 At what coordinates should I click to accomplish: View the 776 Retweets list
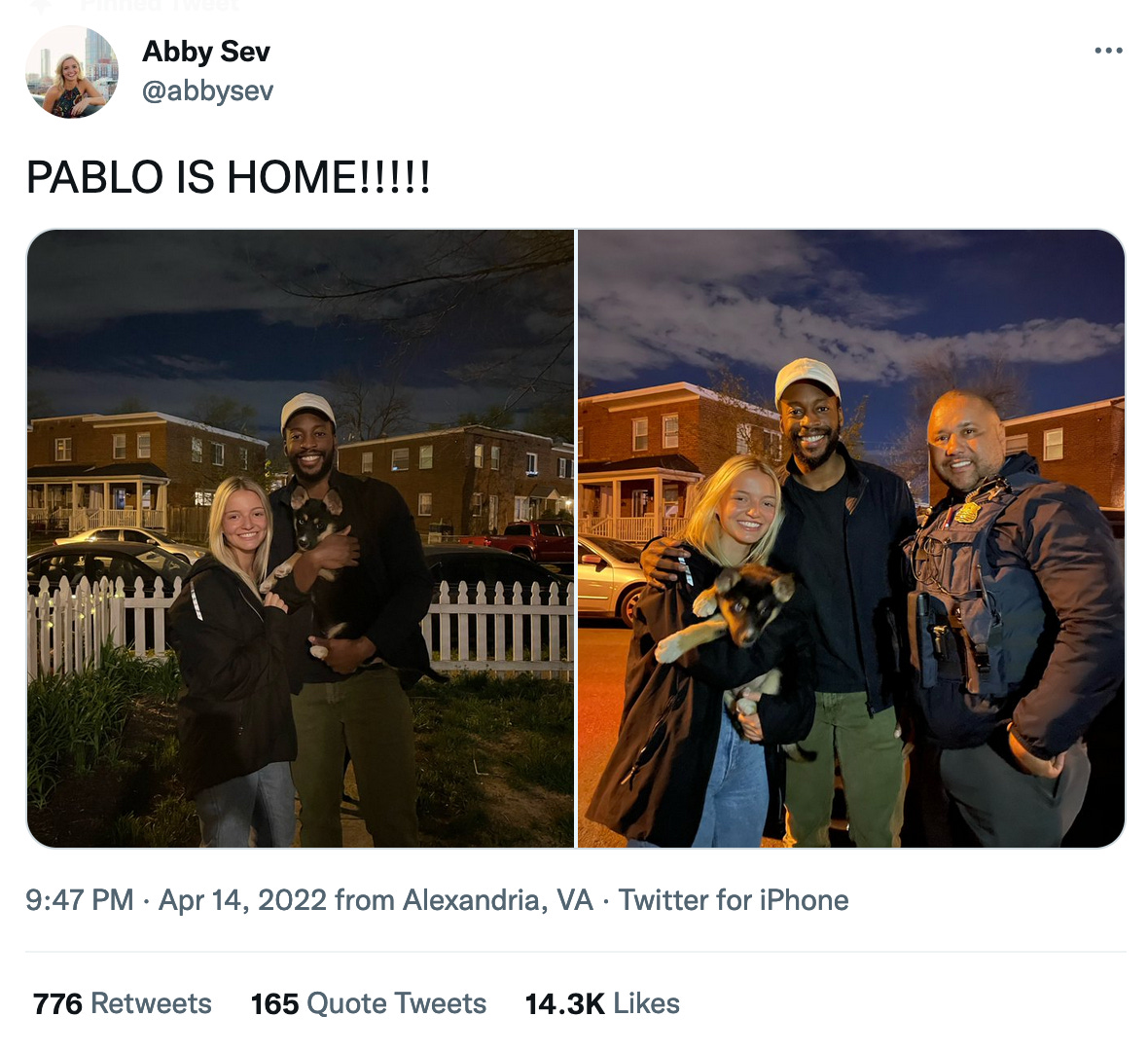pyautogui.click(x=123, y=1003)
